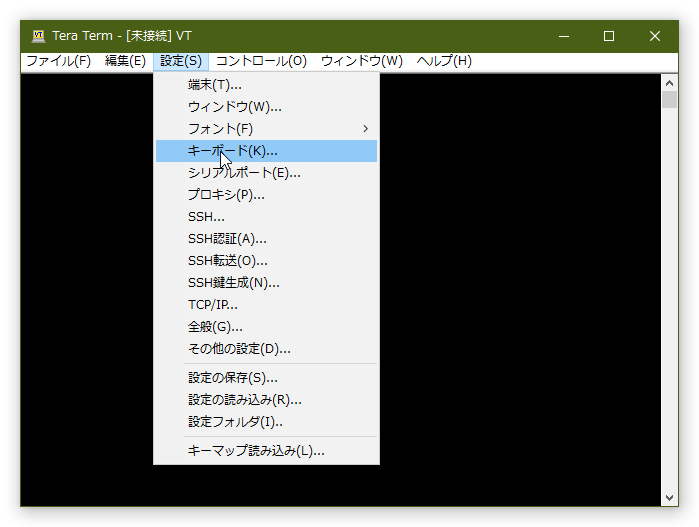Select キーマップ読み込み(L)... entry

pos(266,451)
